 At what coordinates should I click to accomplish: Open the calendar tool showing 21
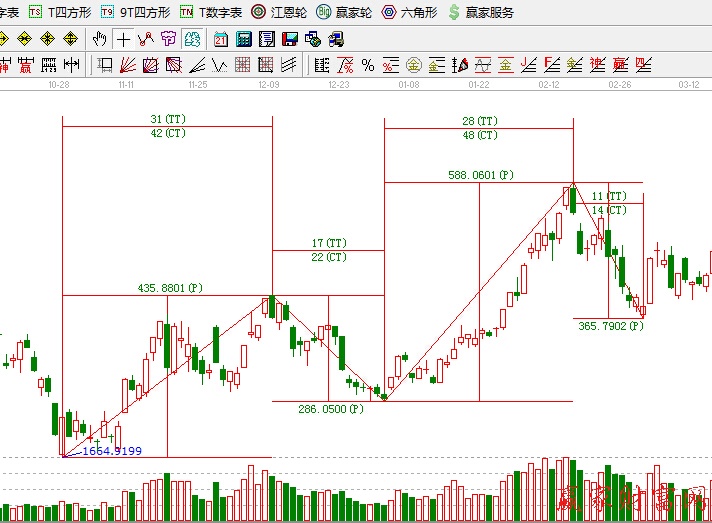pyautogui.click(x=220, y=39)
